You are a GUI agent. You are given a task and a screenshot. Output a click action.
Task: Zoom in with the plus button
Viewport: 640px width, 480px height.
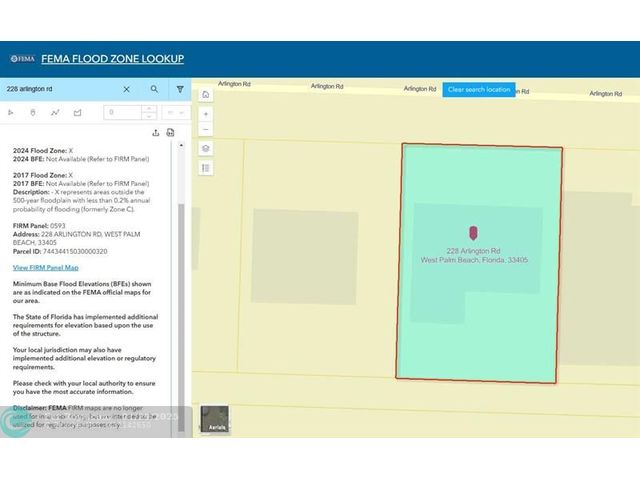coord(206,114)
